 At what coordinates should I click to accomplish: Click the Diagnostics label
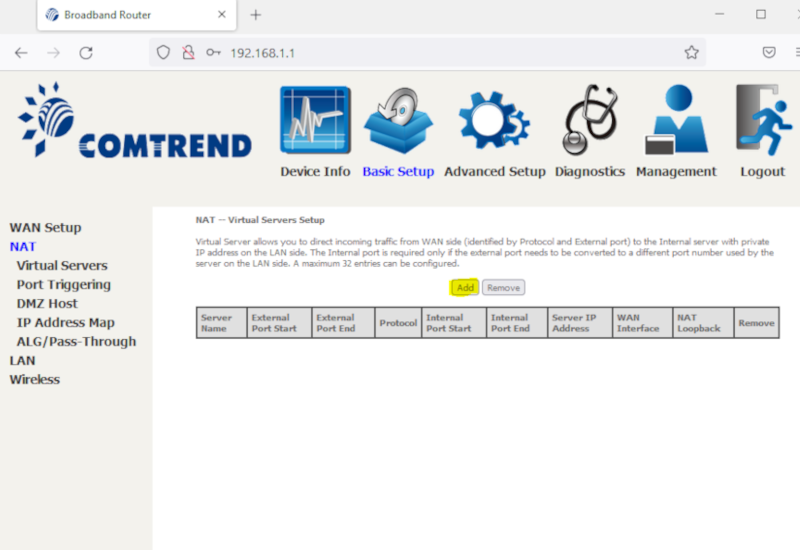590,171
